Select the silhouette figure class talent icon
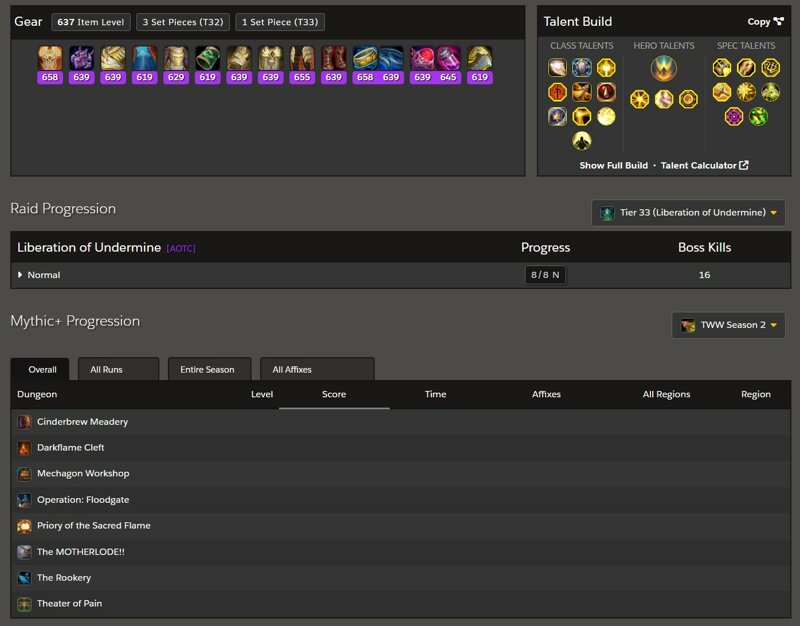The height and width of the screenshot is (626, 800). pos(582,141)
